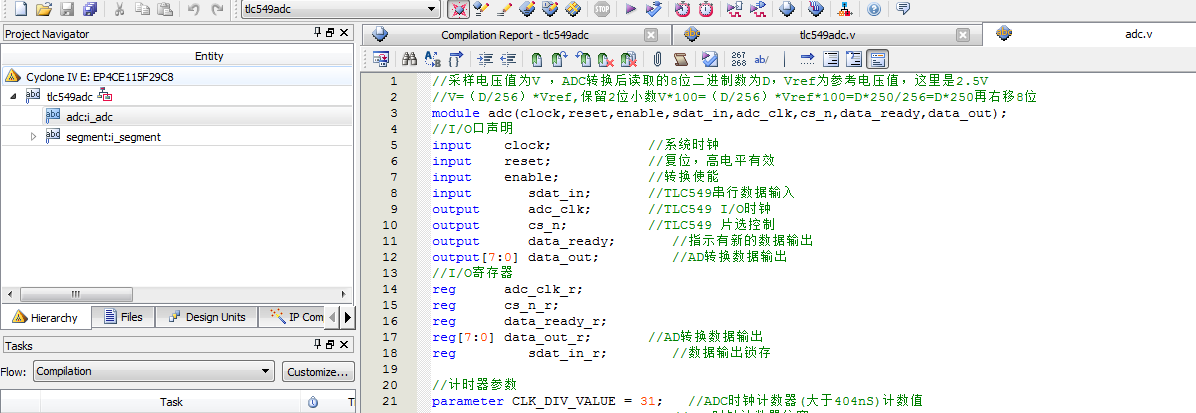Float the Project Navigator panel
Viewport: 1196px width, 413px height.
(331, 33)
